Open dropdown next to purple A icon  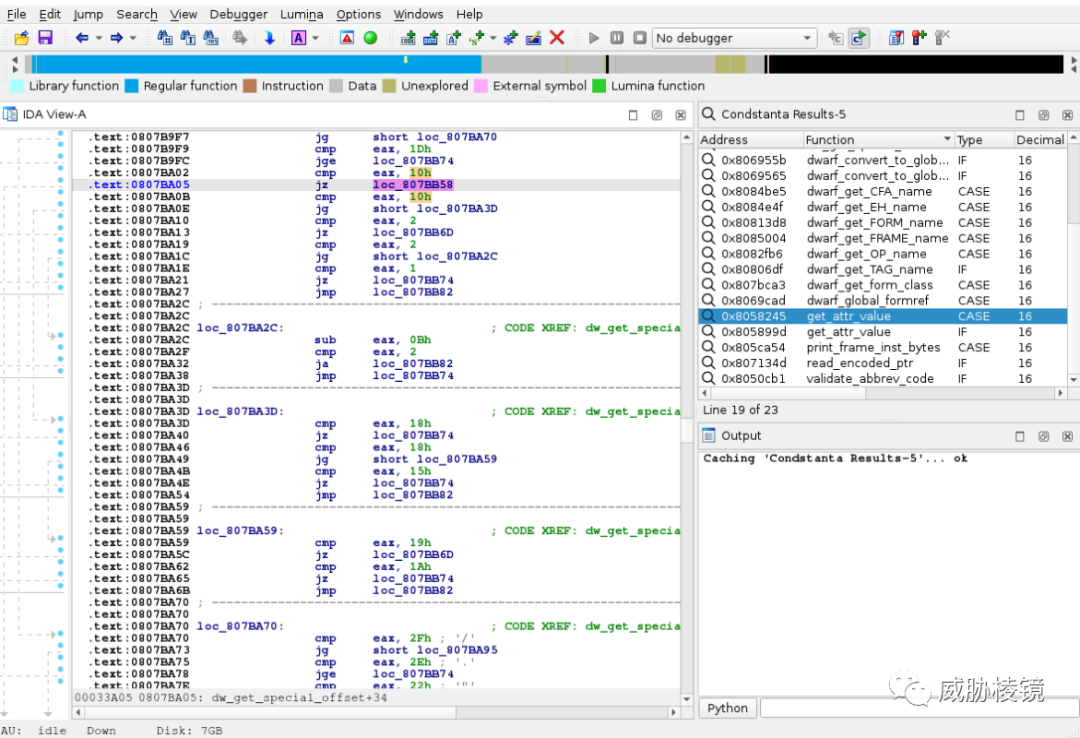point(315,38)
